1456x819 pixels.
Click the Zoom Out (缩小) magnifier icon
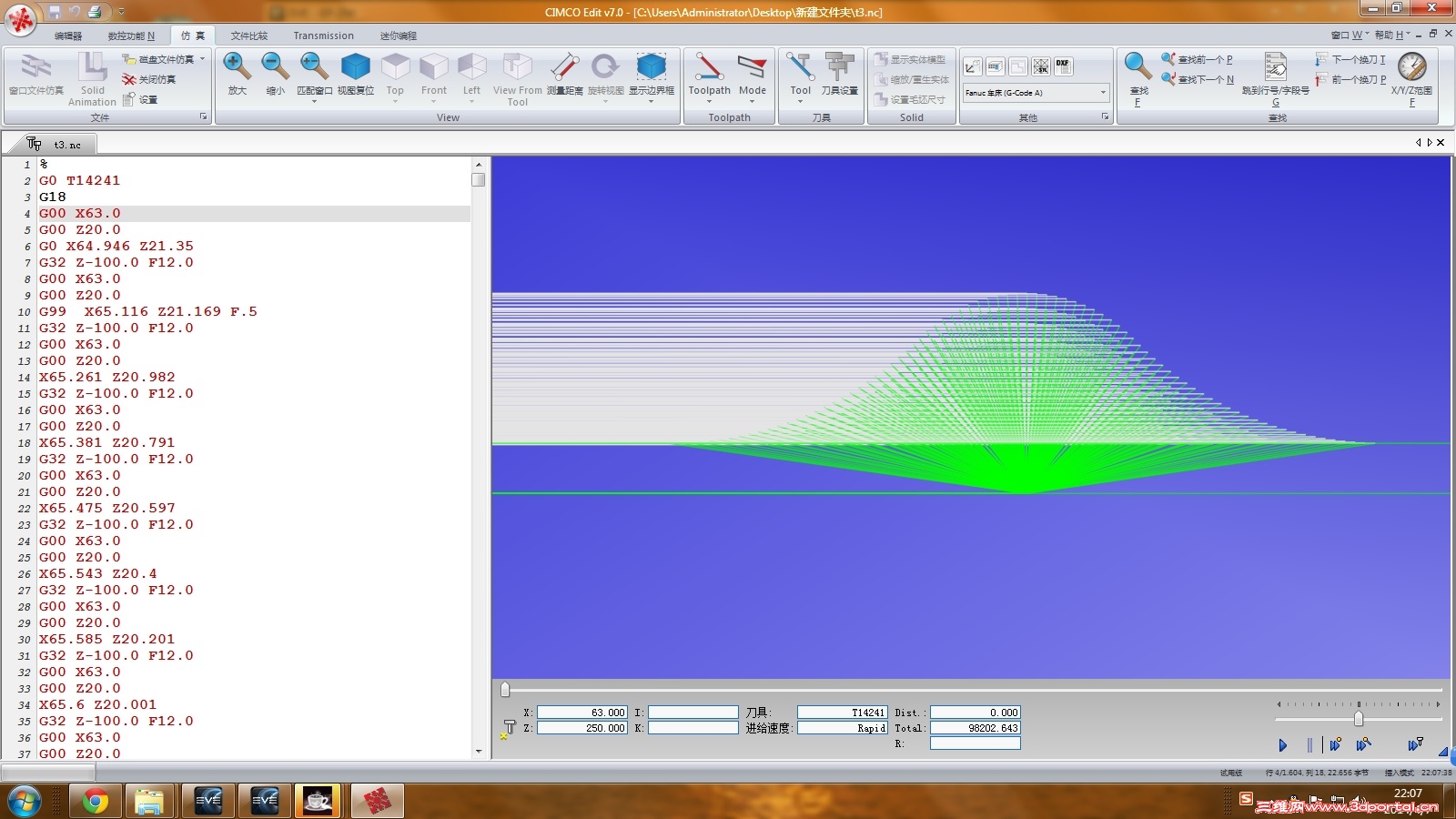[x=275, y=66]
